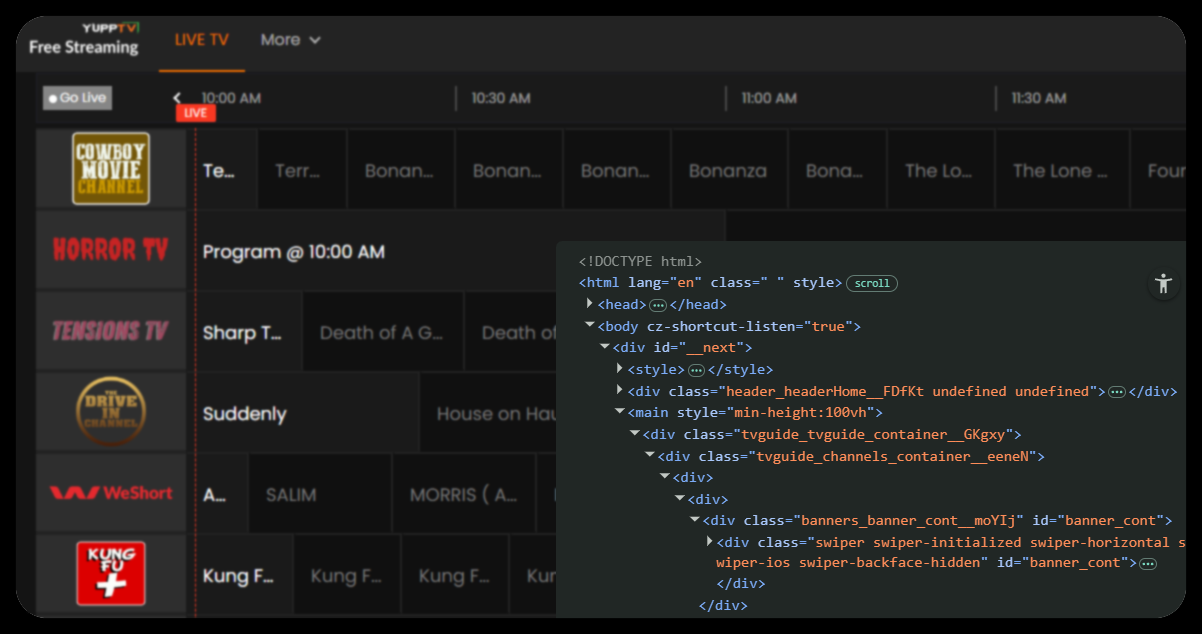This screenshot has width=1202, height=634.
Task: Select the Tensions TV channel logo
Action: pyautogui.click(x=111, y=331)
